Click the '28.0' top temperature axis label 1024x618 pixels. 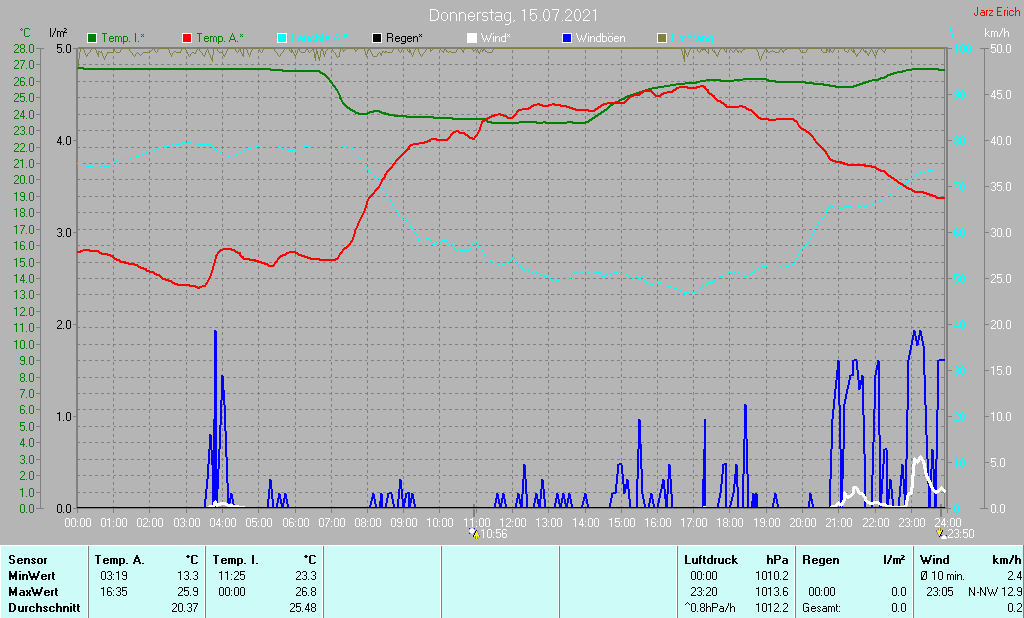click(x=24, y=49)
